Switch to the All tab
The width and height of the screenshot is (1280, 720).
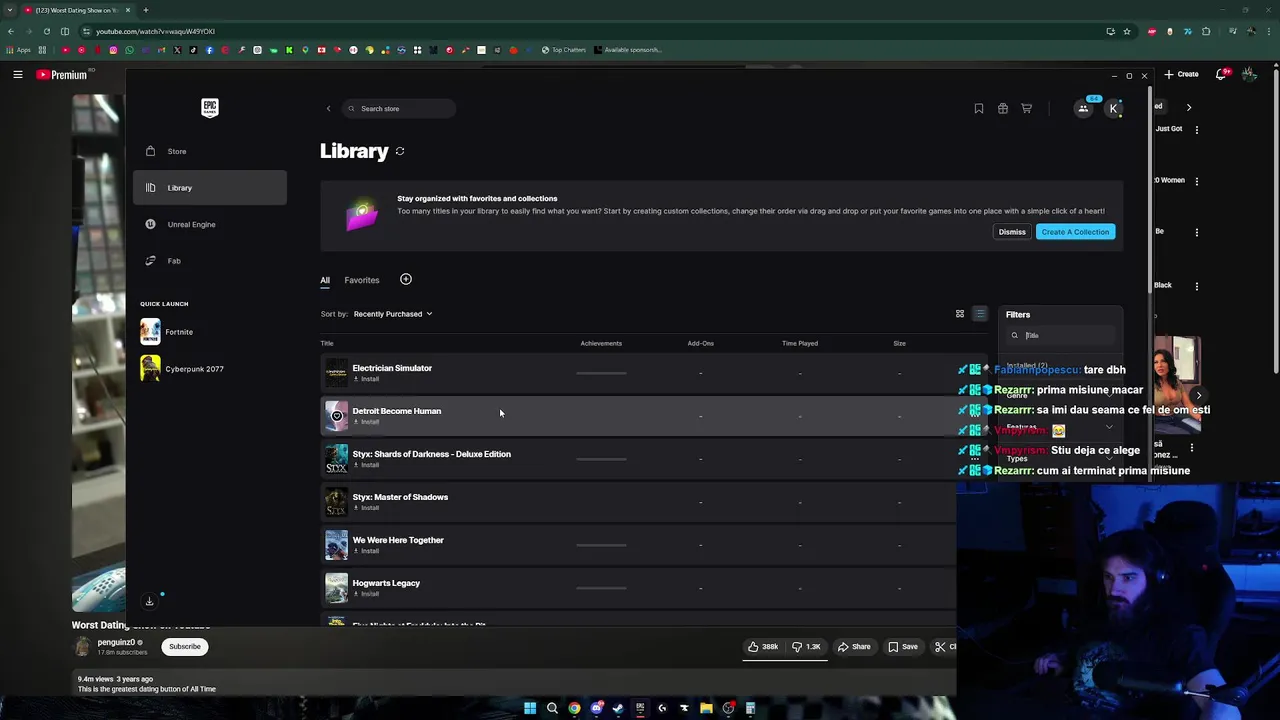(x=325, y=280)
